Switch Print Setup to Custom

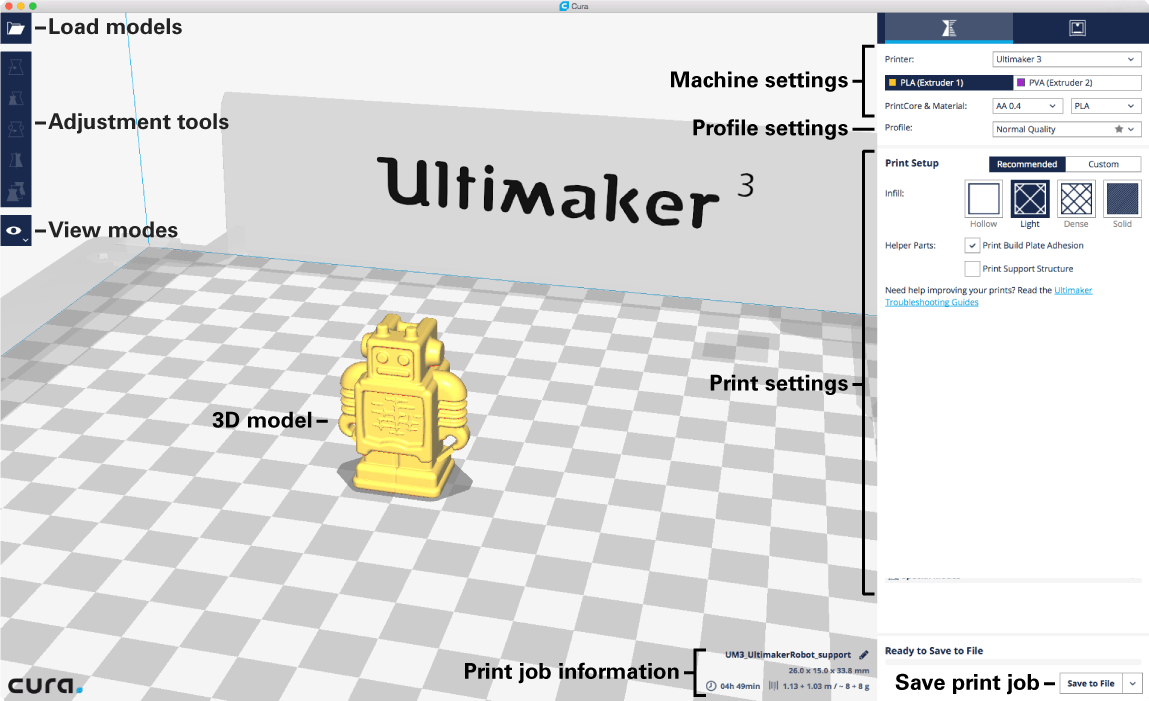pos(1103,164)
